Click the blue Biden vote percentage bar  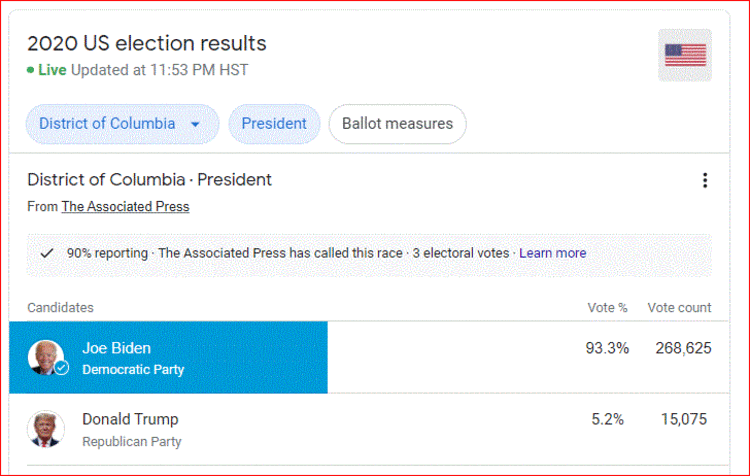(x=168, y=357)
